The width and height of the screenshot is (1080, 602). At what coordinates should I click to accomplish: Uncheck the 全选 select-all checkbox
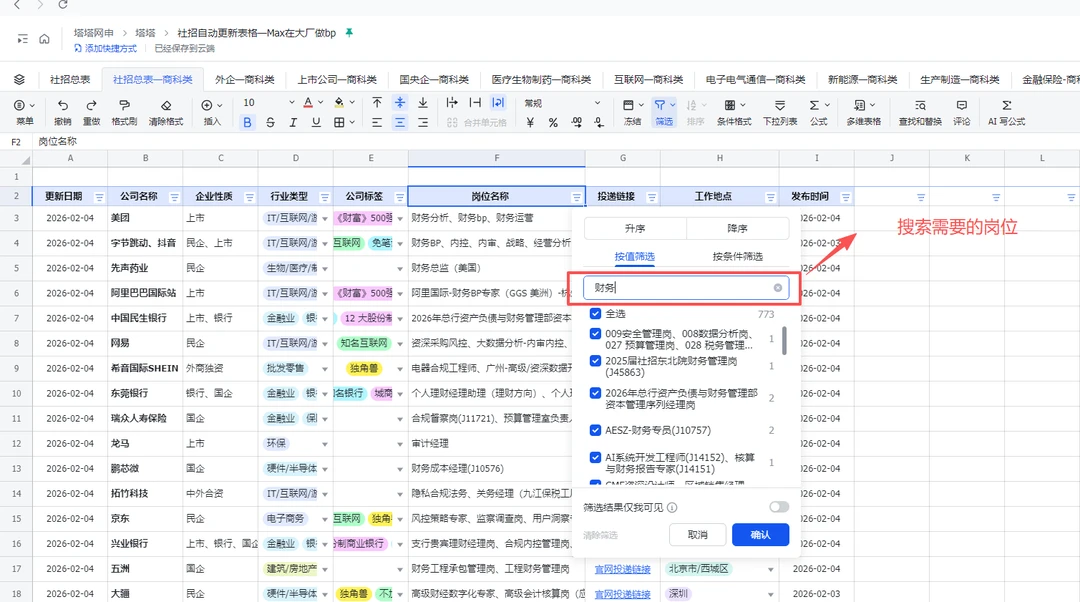(x=596, y=314)
